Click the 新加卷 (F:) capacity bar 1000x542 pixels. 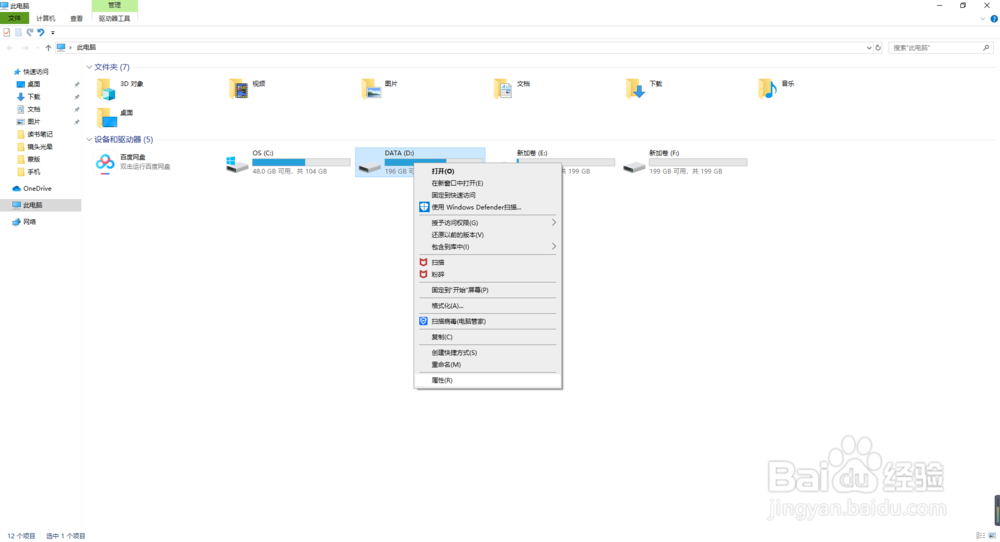[x=698, y=163]
